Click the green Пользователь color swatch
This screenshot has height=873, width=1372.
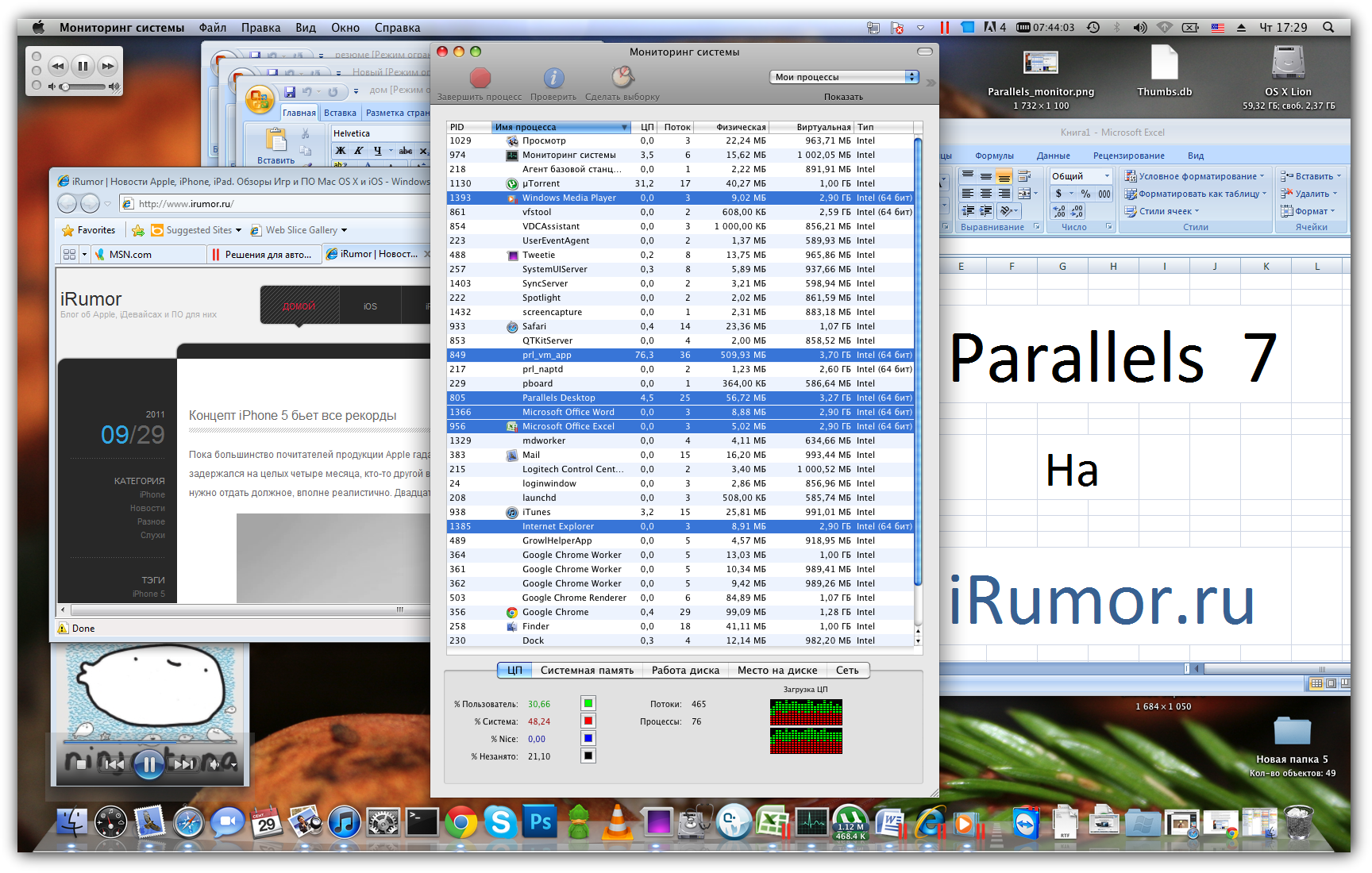click(x=588, y=703)
